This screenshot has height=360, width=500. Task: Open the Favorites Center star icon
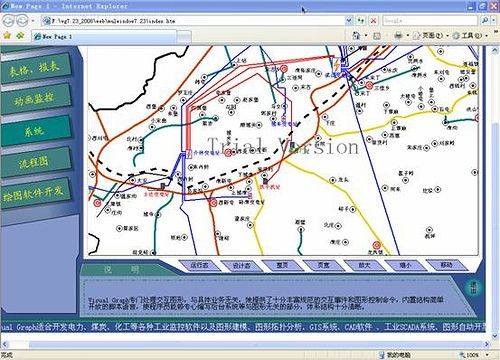click(x=7, y=35)
